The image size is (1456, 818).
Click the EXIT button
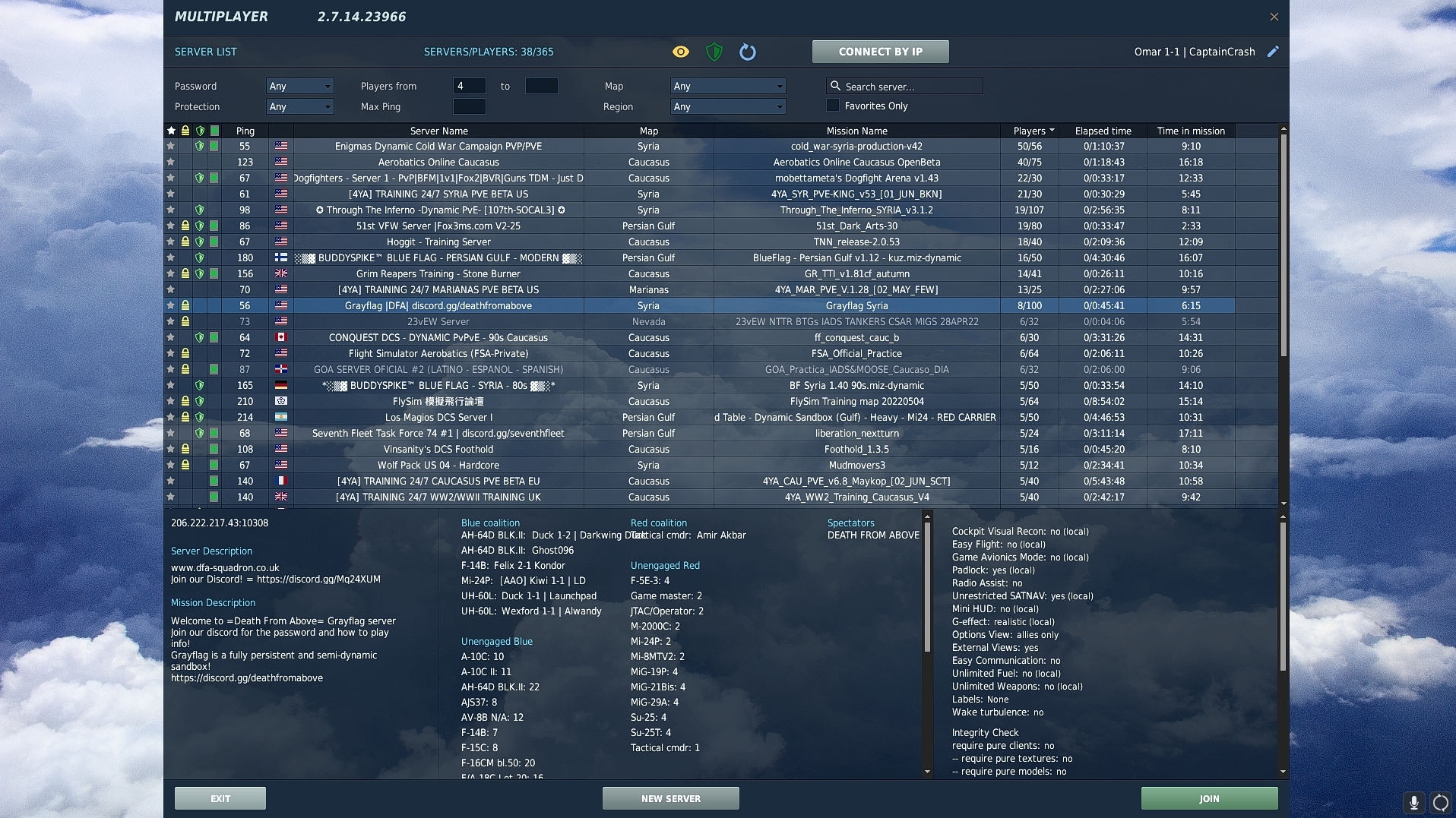click(x=220, y=798)
